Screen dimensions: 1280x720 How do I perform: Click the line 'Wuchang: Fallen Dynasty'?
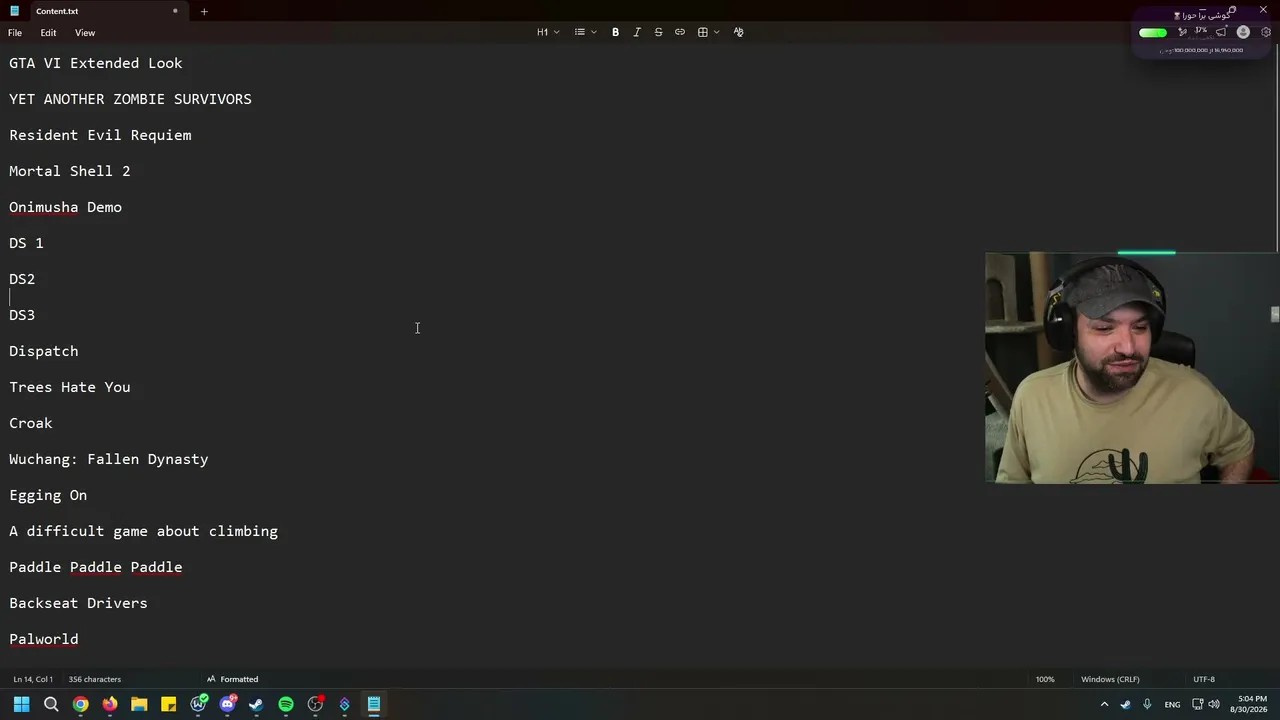coord(109,459)
